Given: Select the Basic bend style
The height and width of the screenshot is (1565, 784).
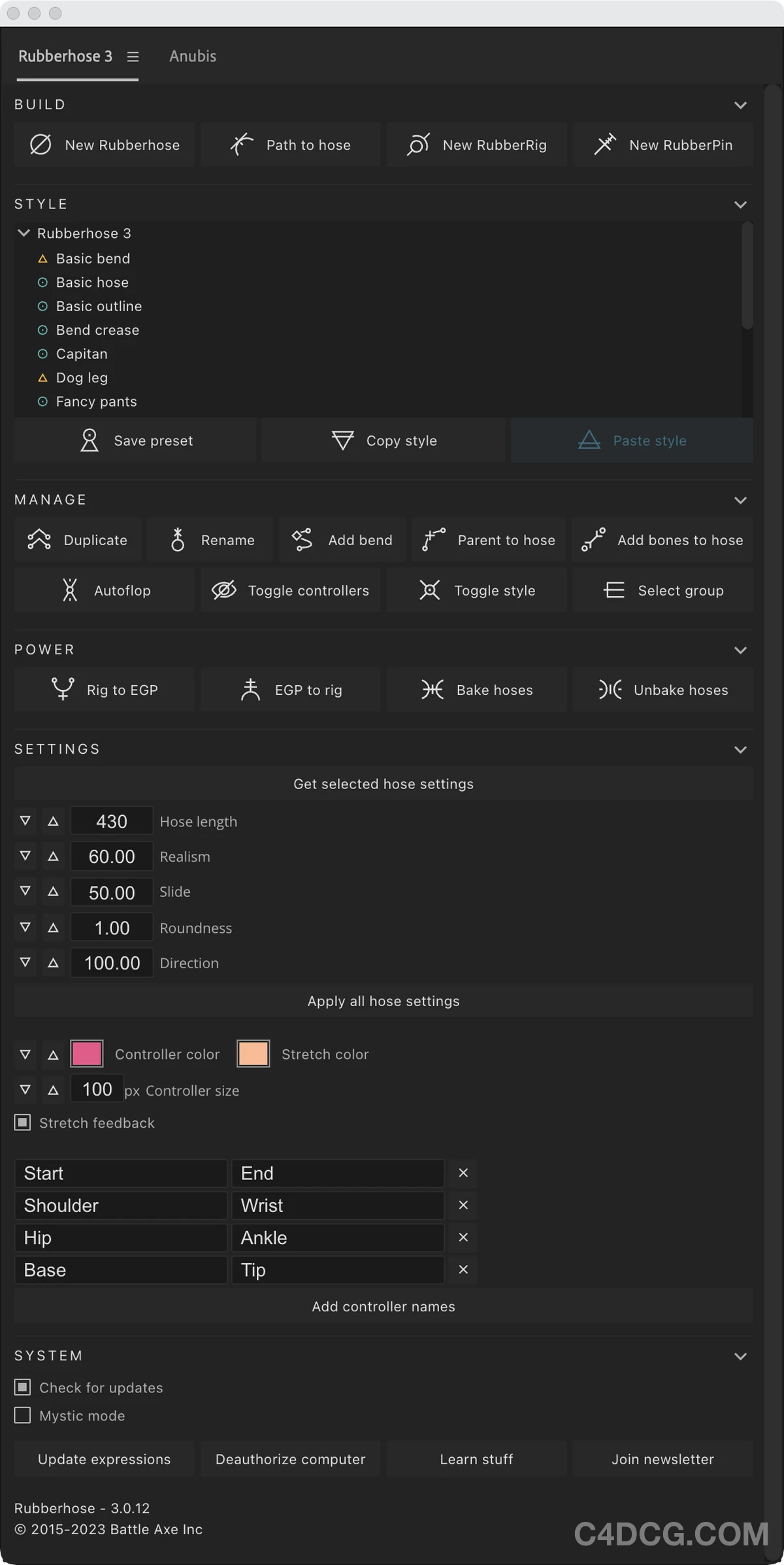Looking at the screenshot, I should 93,258.
